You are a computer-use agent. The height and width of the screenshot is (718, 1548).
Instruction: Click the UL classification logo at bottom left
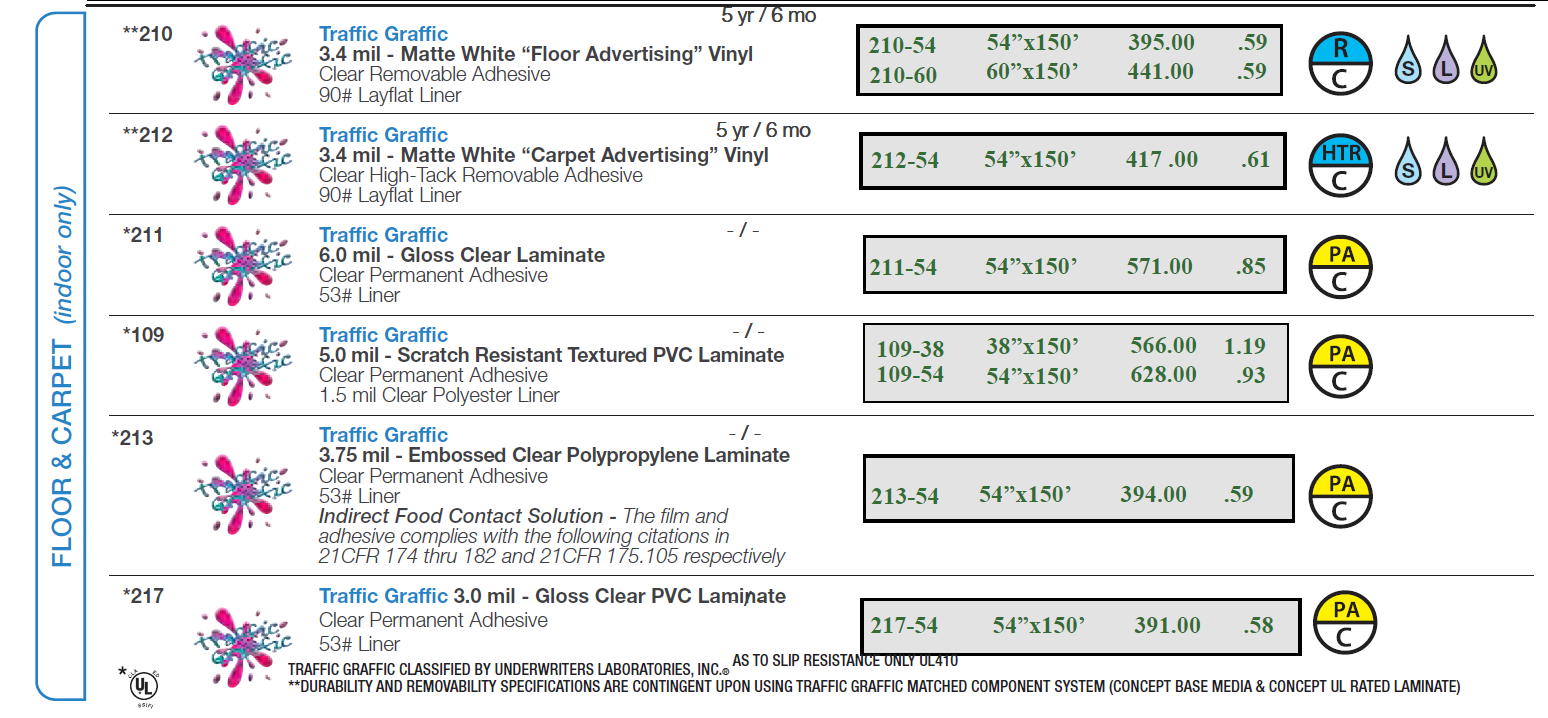click(x=144, y=687)
